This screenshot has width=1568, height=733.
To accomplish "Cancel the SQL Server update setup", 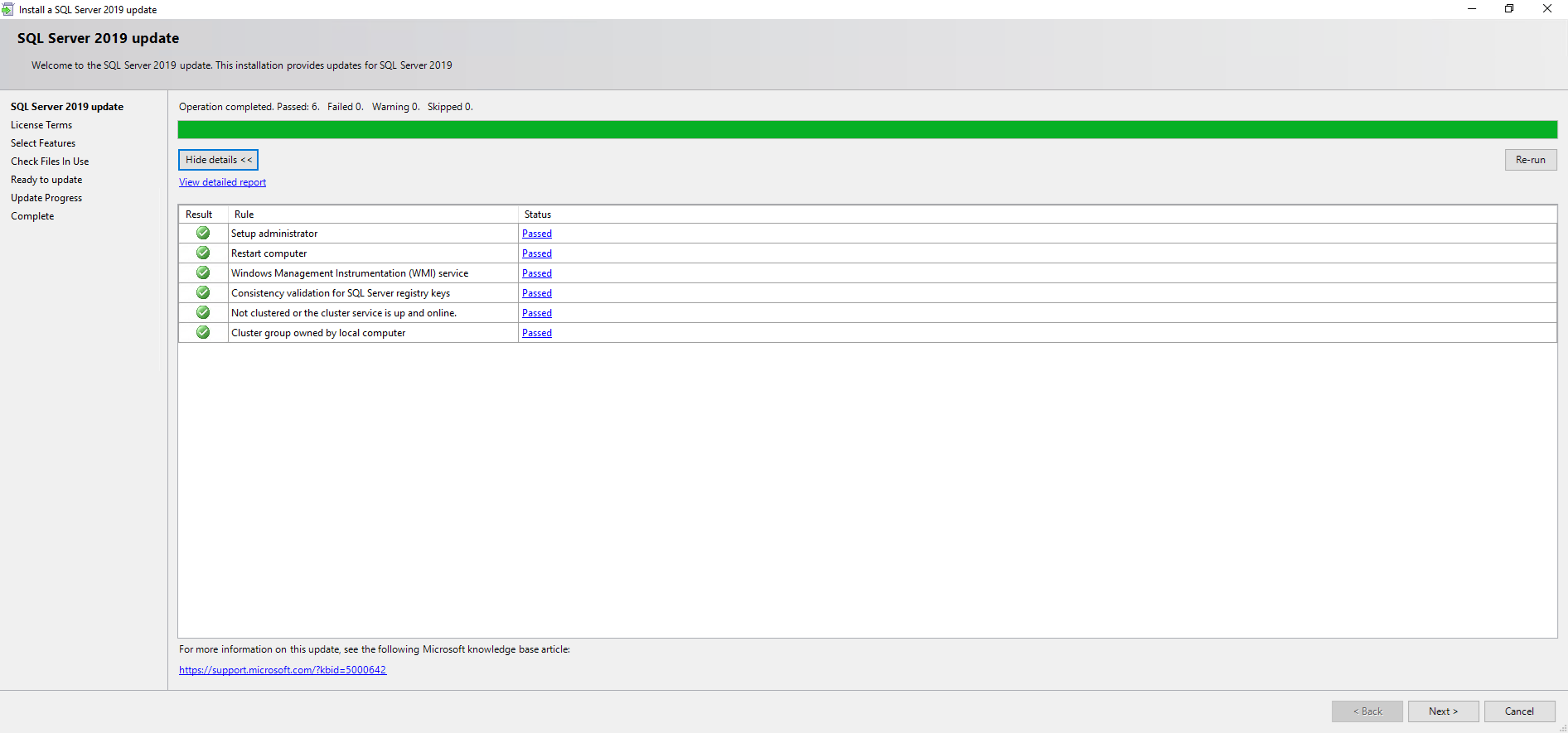I will [1519, 711].
